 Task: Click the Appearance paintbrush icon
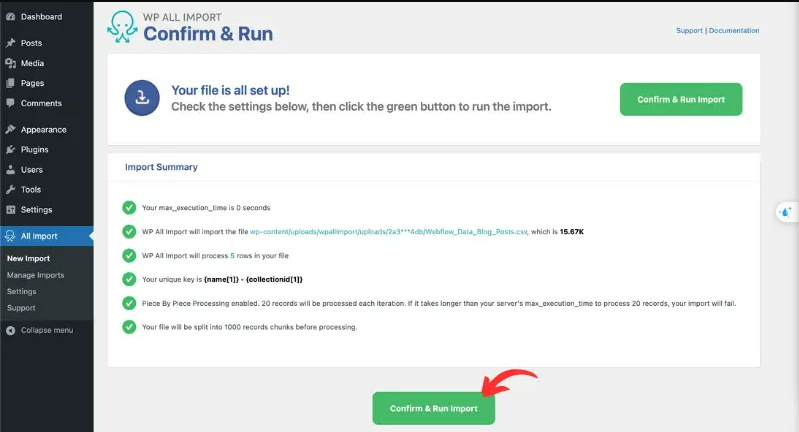10,129
